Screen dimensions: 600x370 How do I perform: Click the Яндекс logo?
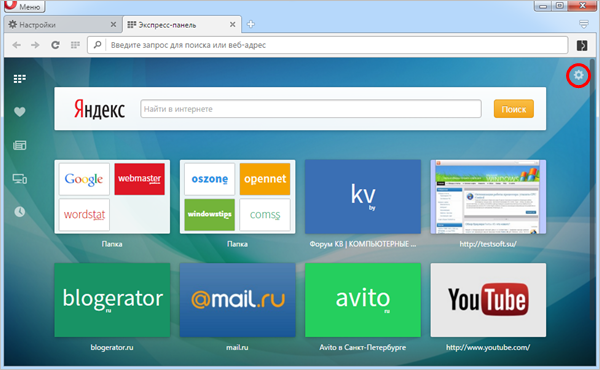pyautogui.click(x=99, y=109)
